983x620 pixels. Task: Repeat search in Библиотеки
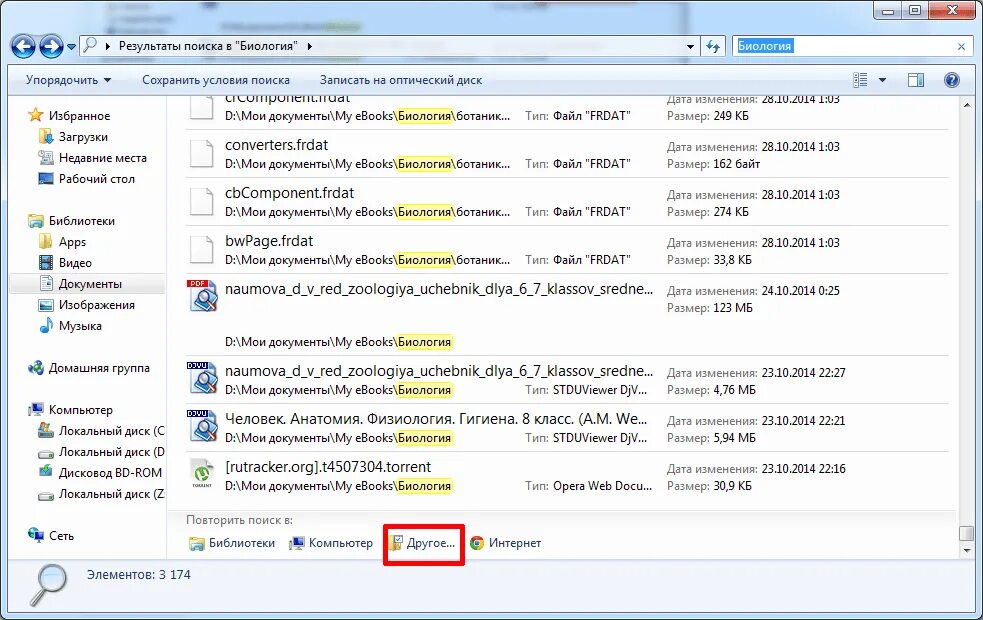tap(232, 543)
